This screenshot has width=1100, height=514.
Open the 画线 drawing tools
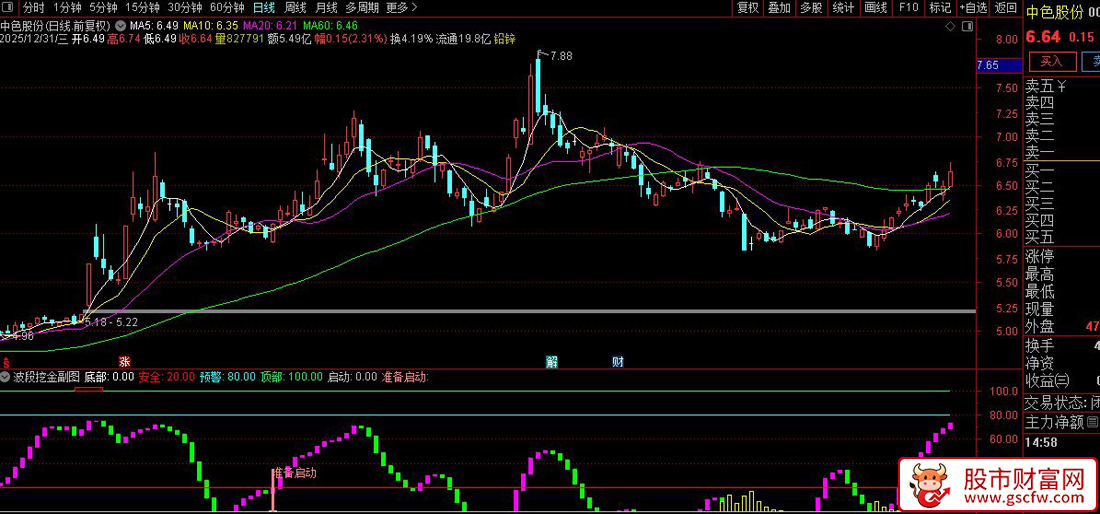[x=875, y=8]
